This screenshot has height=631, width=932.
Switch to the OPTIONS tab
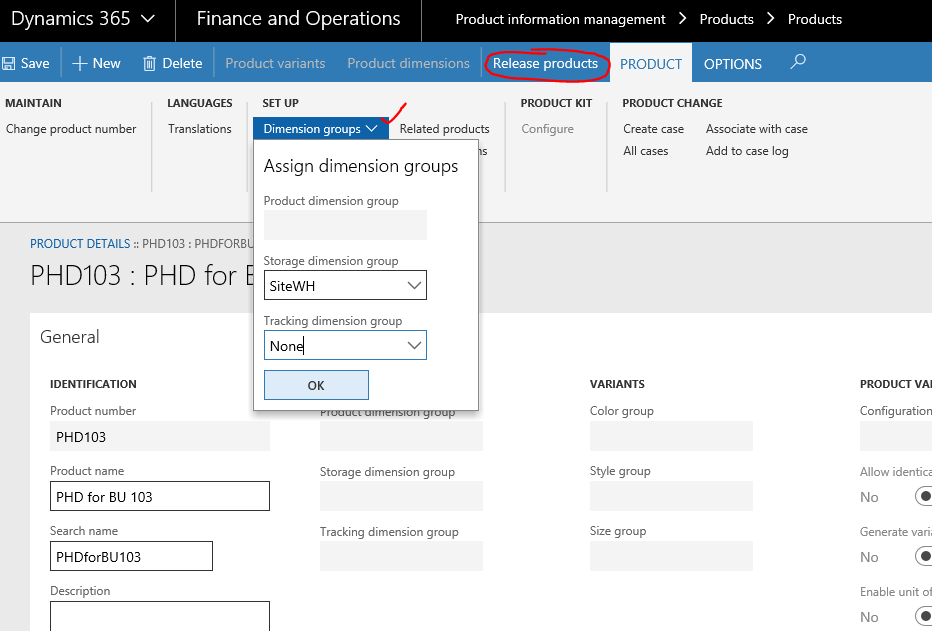tap(733, 64)
